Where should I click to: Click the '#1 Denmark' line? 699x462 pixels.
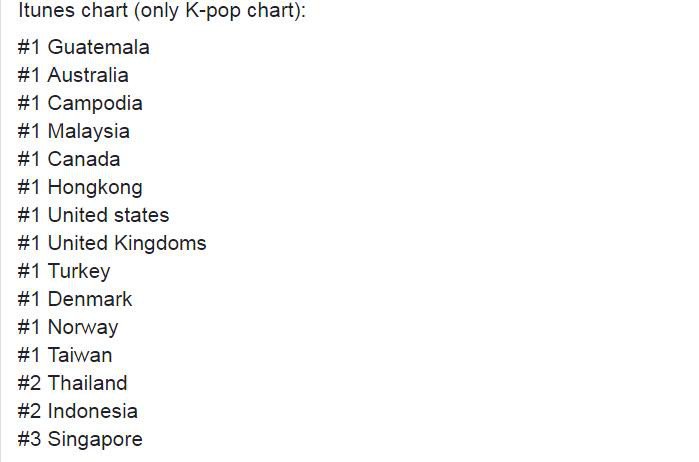pos(75,299)
